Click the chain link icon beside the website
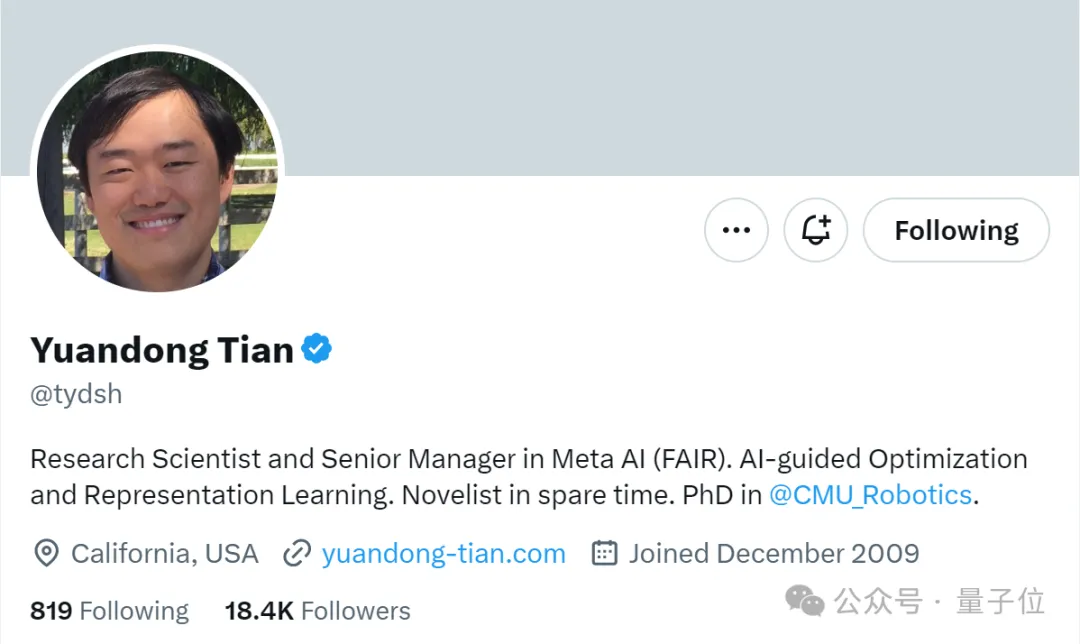This screenshot has height=644, width=1080. tap(297, 553)
